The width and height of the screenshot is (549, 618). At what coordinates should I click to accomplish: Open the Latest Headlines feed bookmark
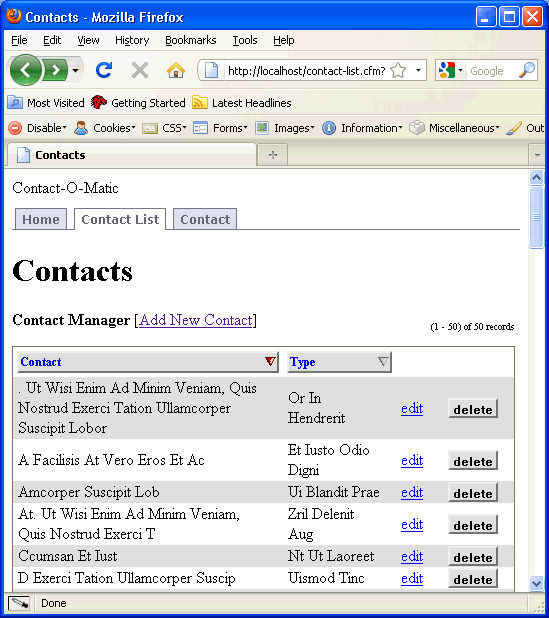[242, 103]
